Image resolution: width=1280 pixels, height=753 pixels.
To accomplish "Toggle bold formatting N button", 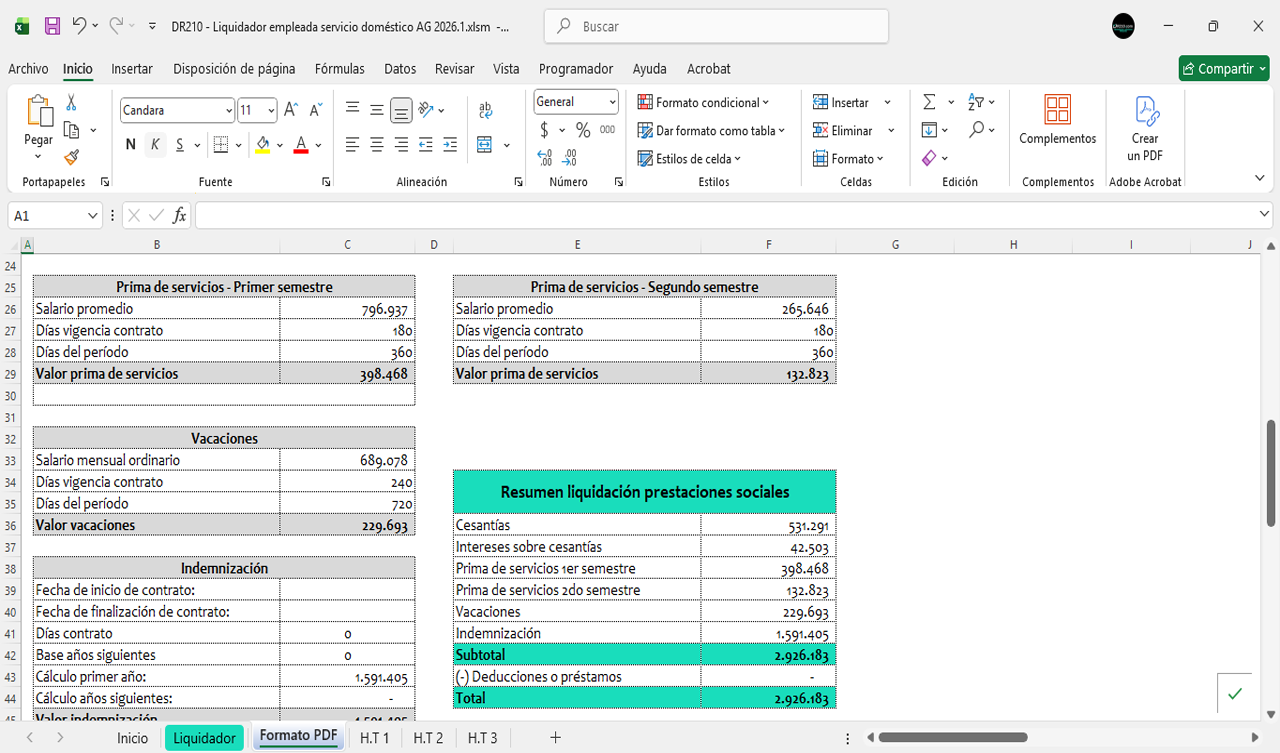I will [x=130, y=145].
